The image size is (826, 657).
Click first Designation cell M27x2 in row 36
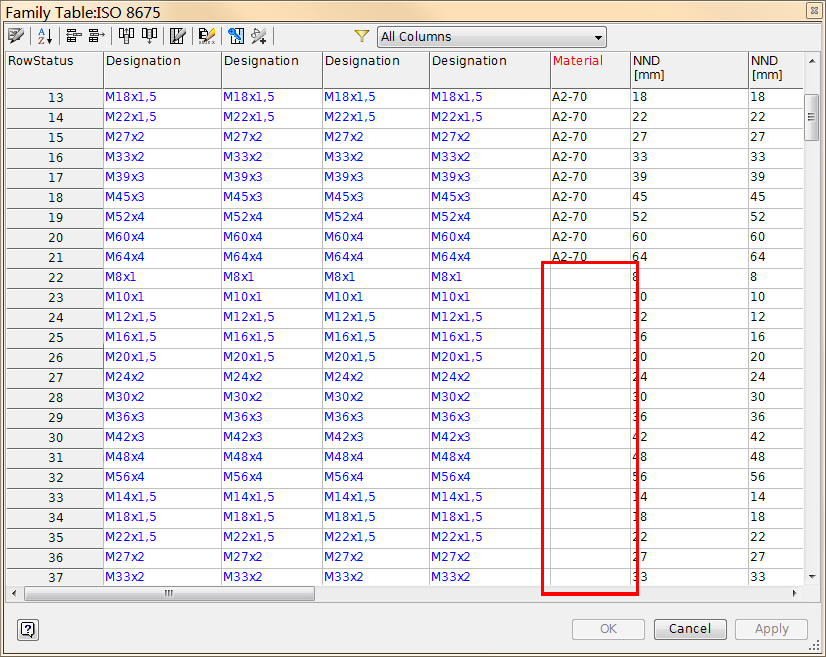pos(163,557)
